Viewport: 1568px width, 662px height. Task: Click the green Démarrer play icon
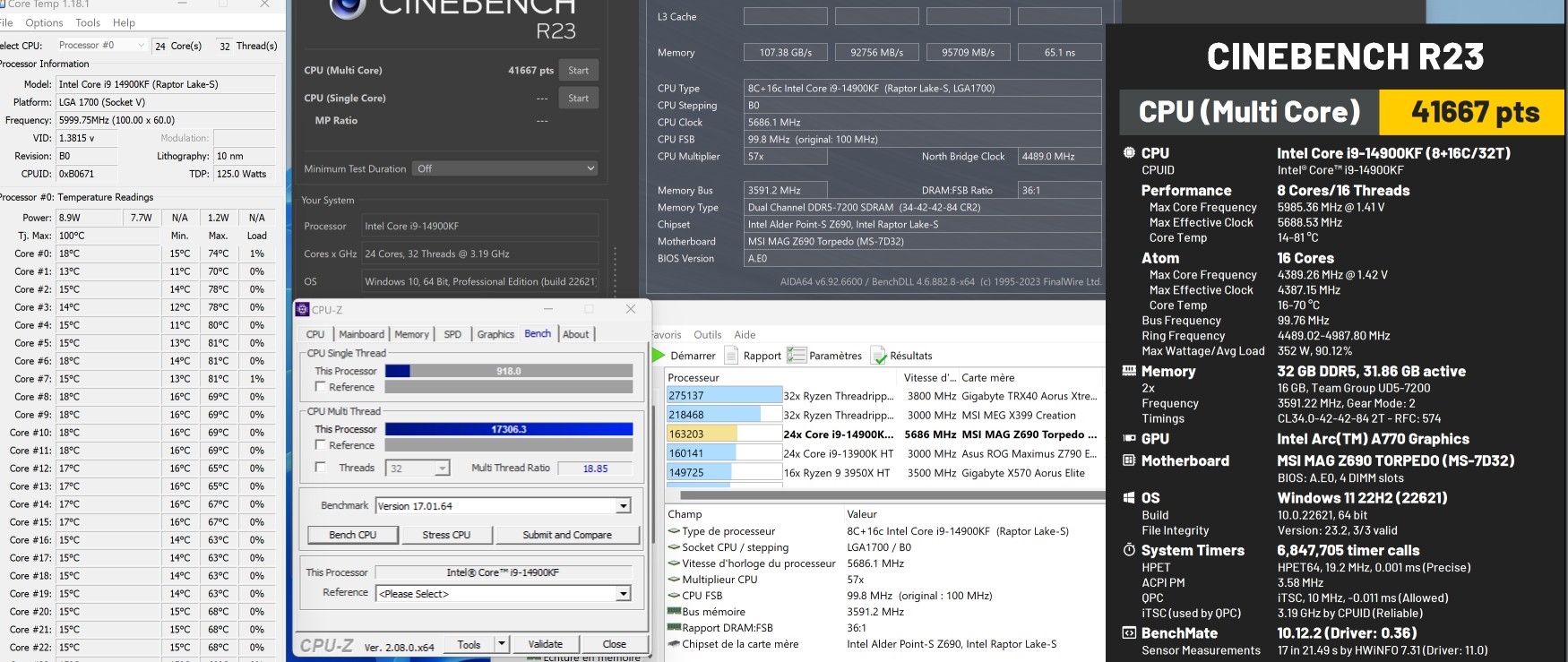pyautogui.click(x=659, y=356)
